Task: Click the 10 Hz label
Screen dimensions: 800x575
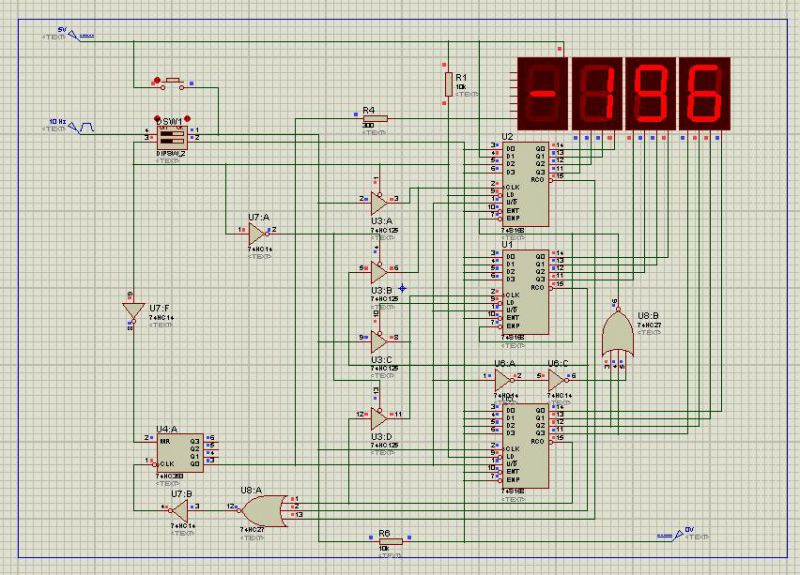Action: pyautogui.click(x=58, y=121)
